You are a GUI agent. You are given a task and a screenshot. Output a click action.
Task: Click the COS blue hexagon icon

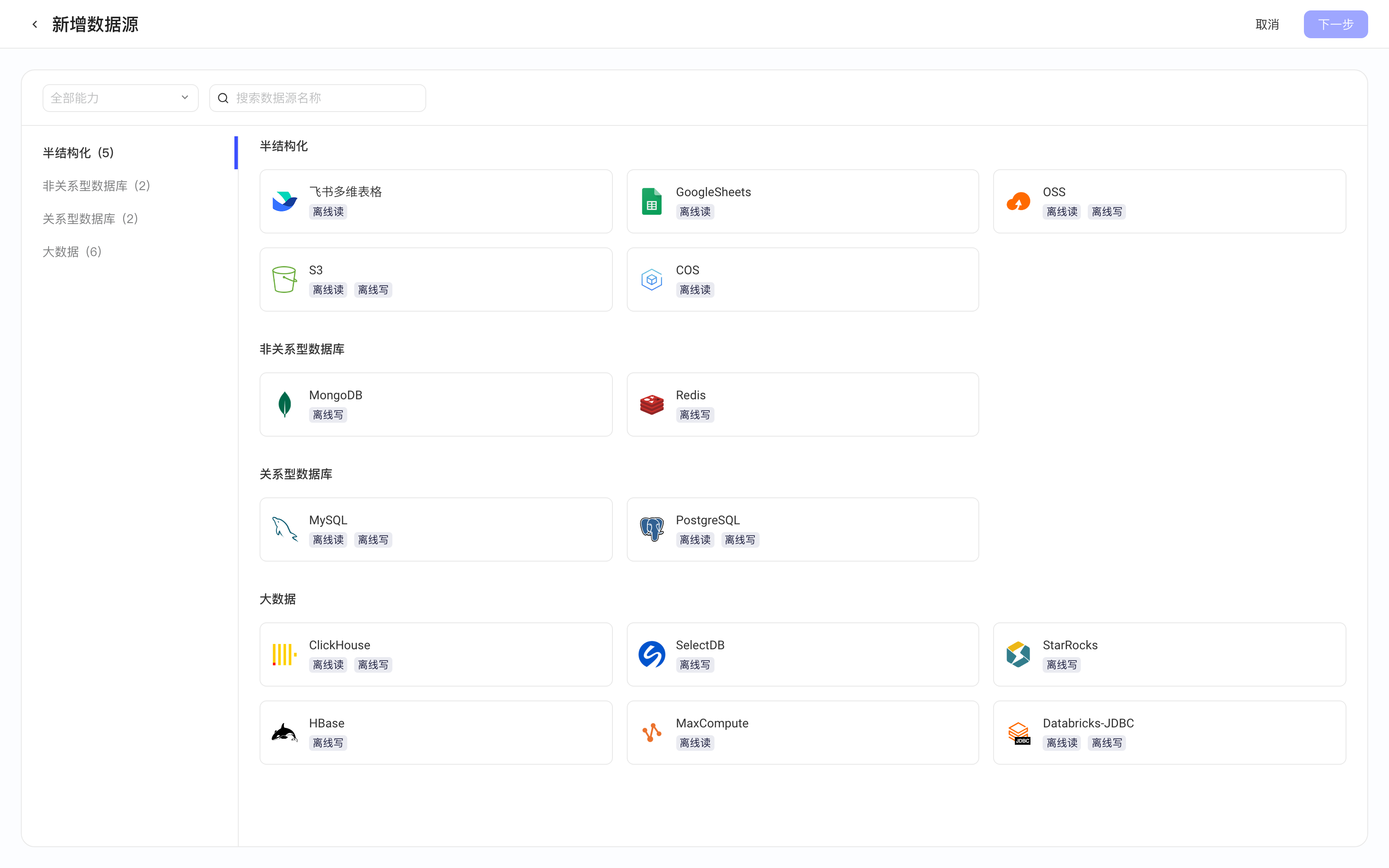coord(652,279)
